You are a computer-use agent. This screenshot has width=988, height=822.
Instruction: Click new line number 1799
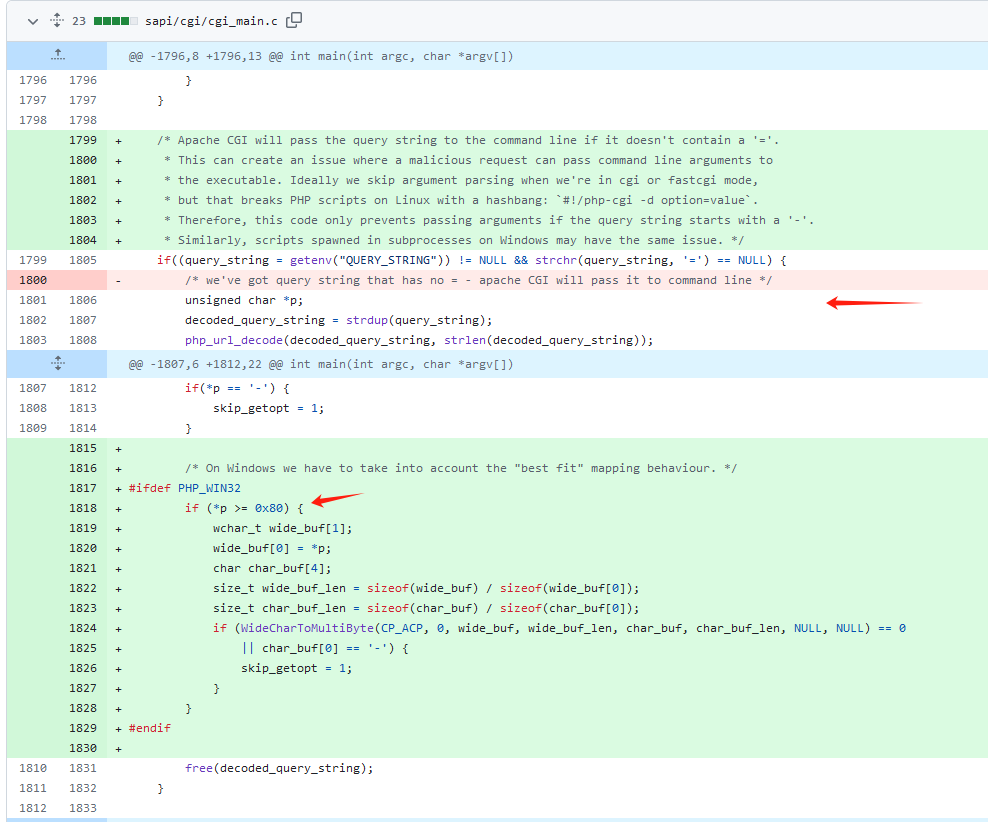pyautogui.click(x=83, y=140)
